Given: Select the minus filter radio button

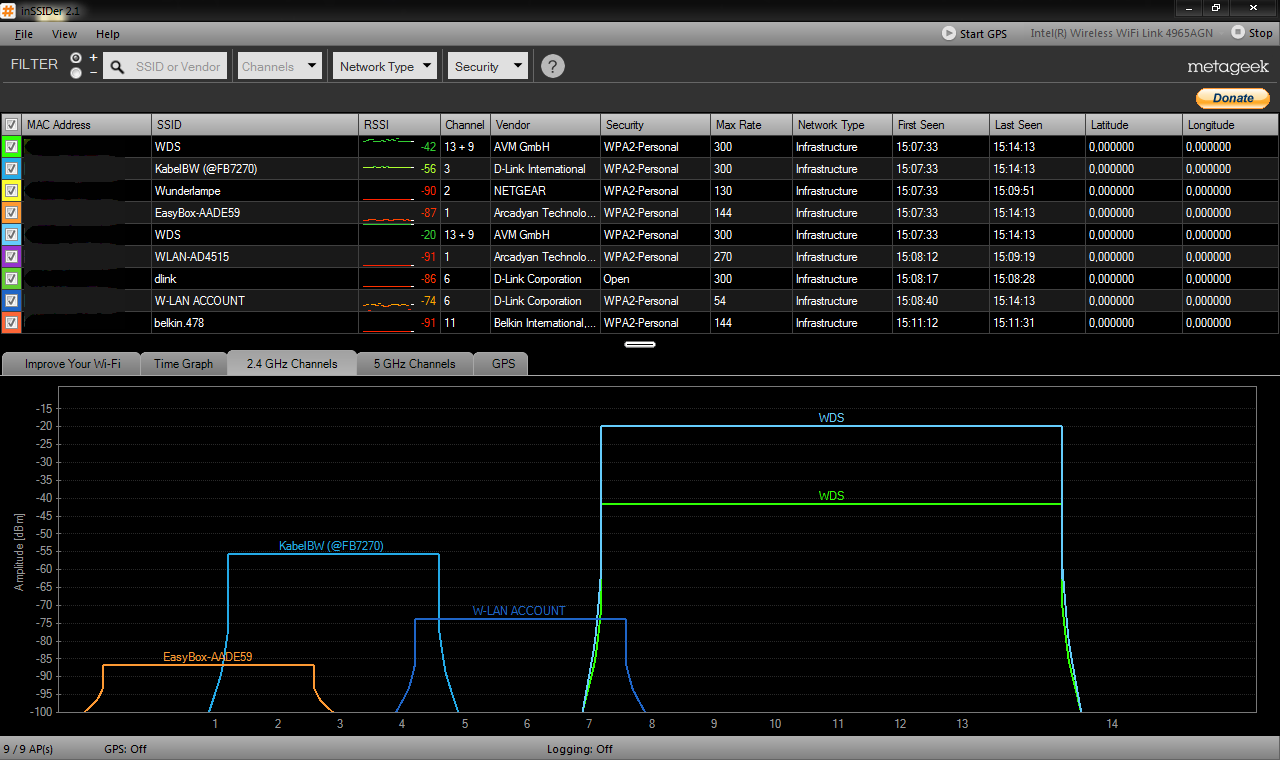Looking at the screenshot, I should click(76, 73).
